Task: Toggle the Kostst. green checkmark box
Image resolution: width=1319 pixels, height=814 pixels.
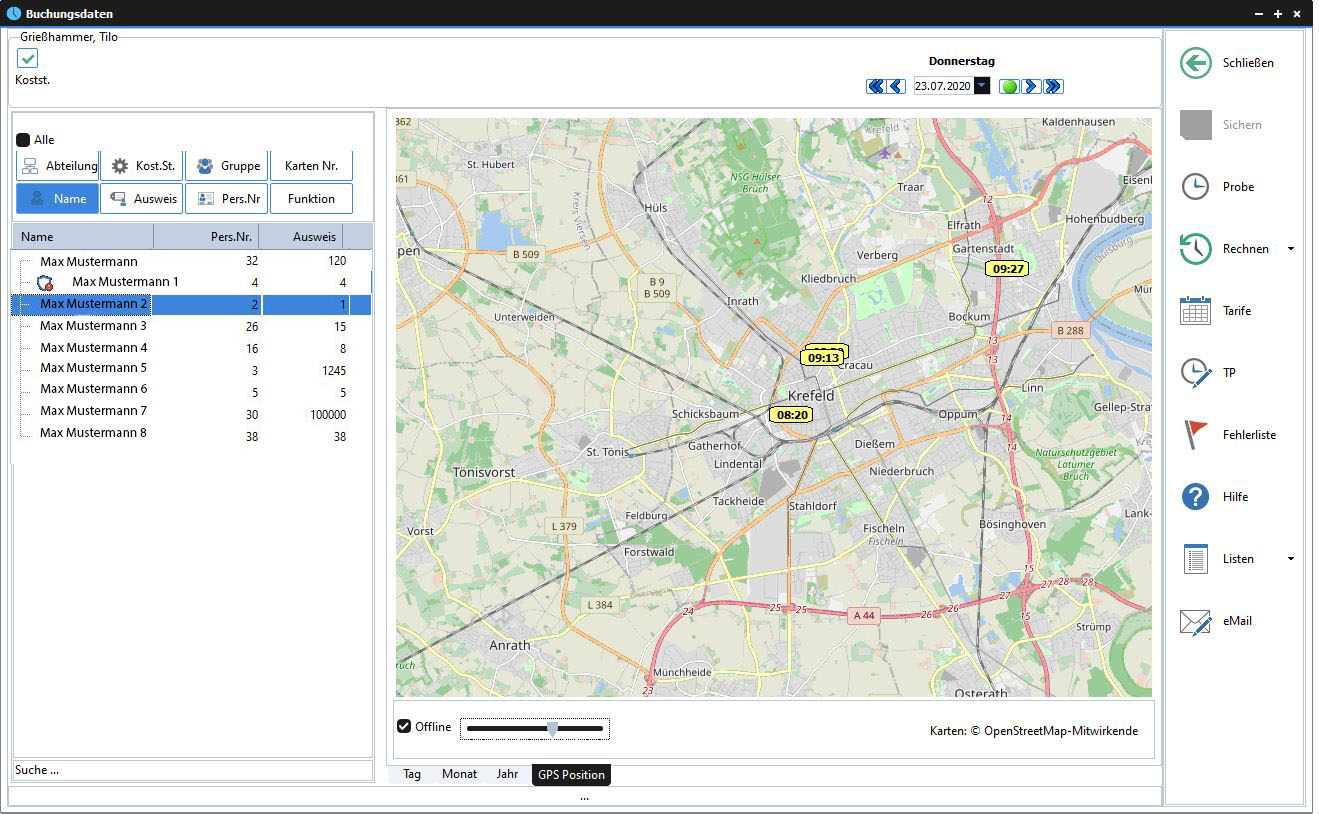Action: [x=28, y=59]
